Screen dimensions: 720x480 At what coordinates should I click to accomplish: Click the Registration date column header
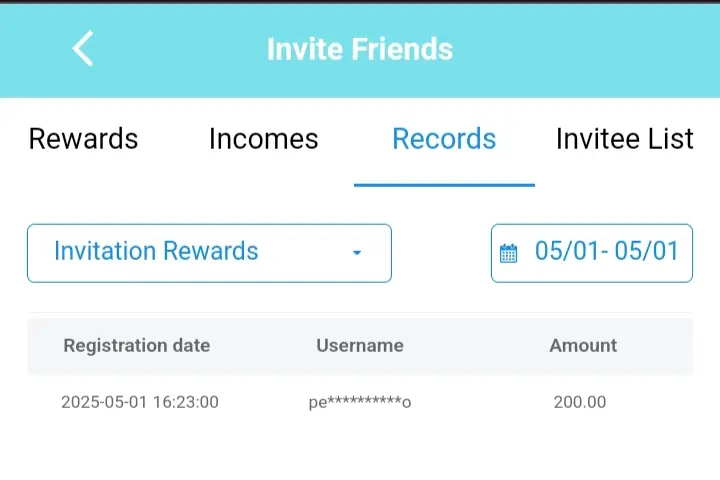[137, 345]
